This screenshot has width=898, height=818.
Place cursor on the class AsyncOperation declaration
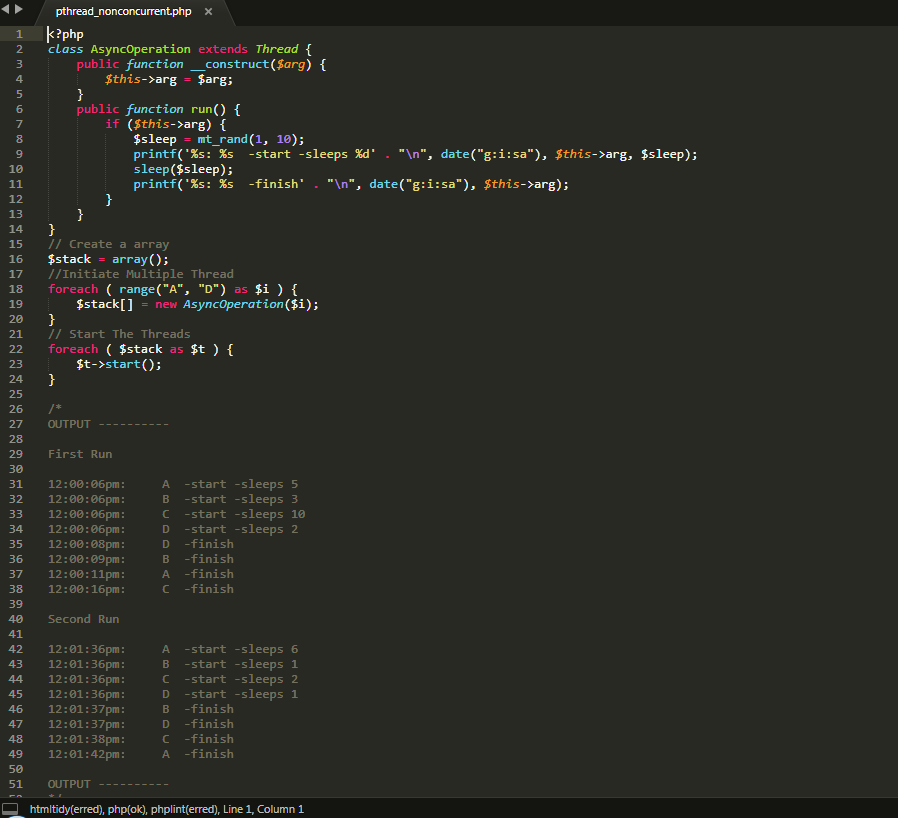(140, 48)
